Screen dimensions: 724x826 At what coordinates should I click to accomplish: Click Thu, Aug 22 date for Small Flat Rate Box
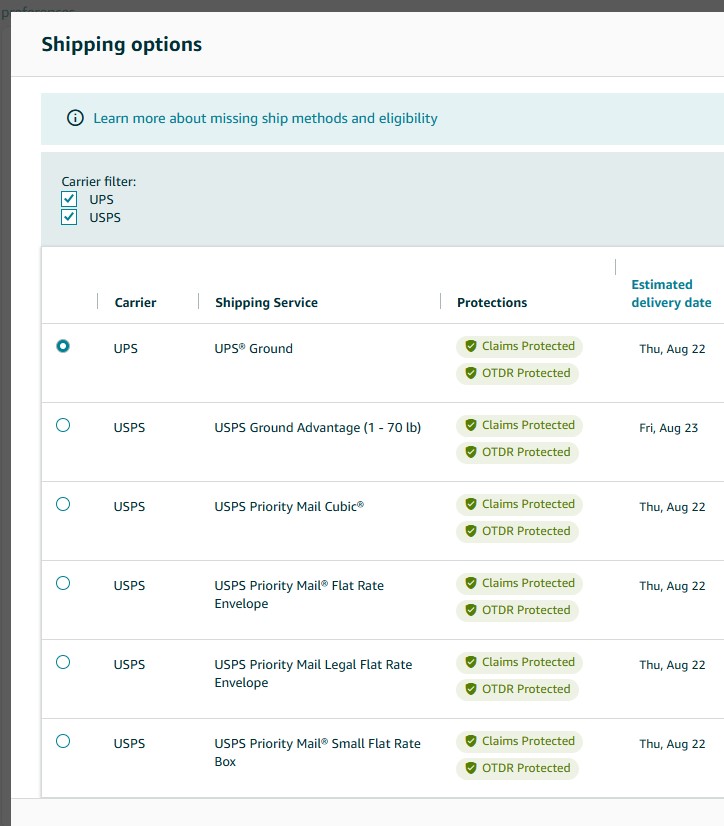click(x=672, y=744)
